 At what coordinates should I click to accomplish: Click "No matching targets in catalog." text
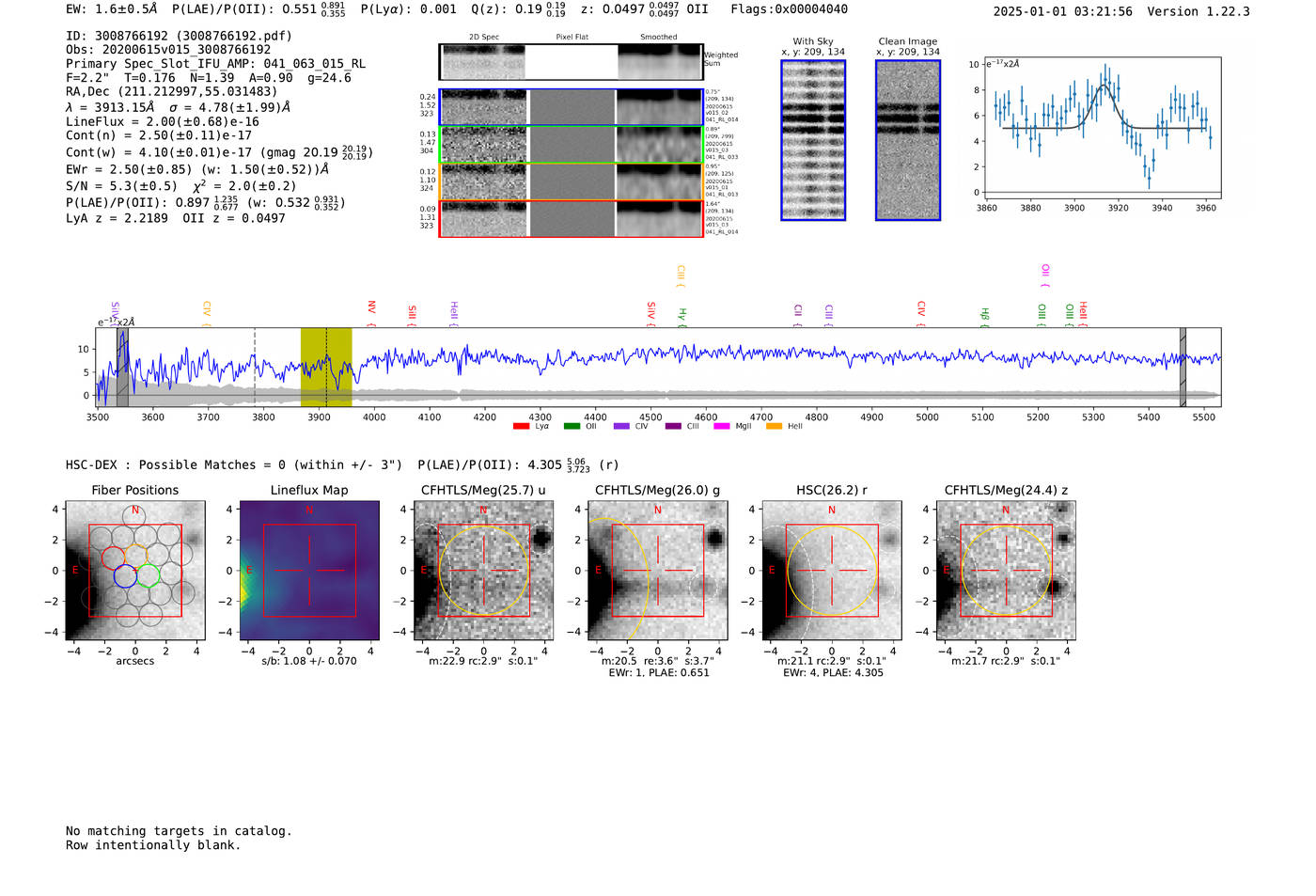click(x=179, y=831)
